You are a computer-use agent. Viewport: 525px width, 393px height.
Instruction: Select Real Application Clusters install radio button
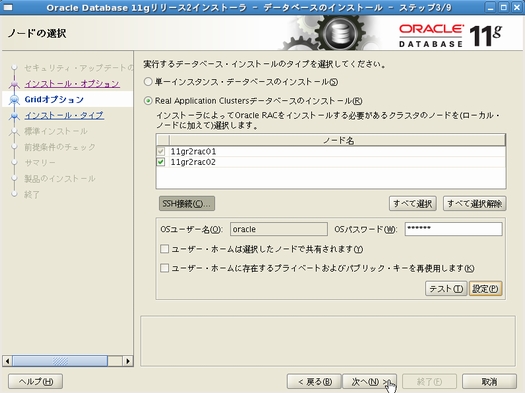click(148, 101)
